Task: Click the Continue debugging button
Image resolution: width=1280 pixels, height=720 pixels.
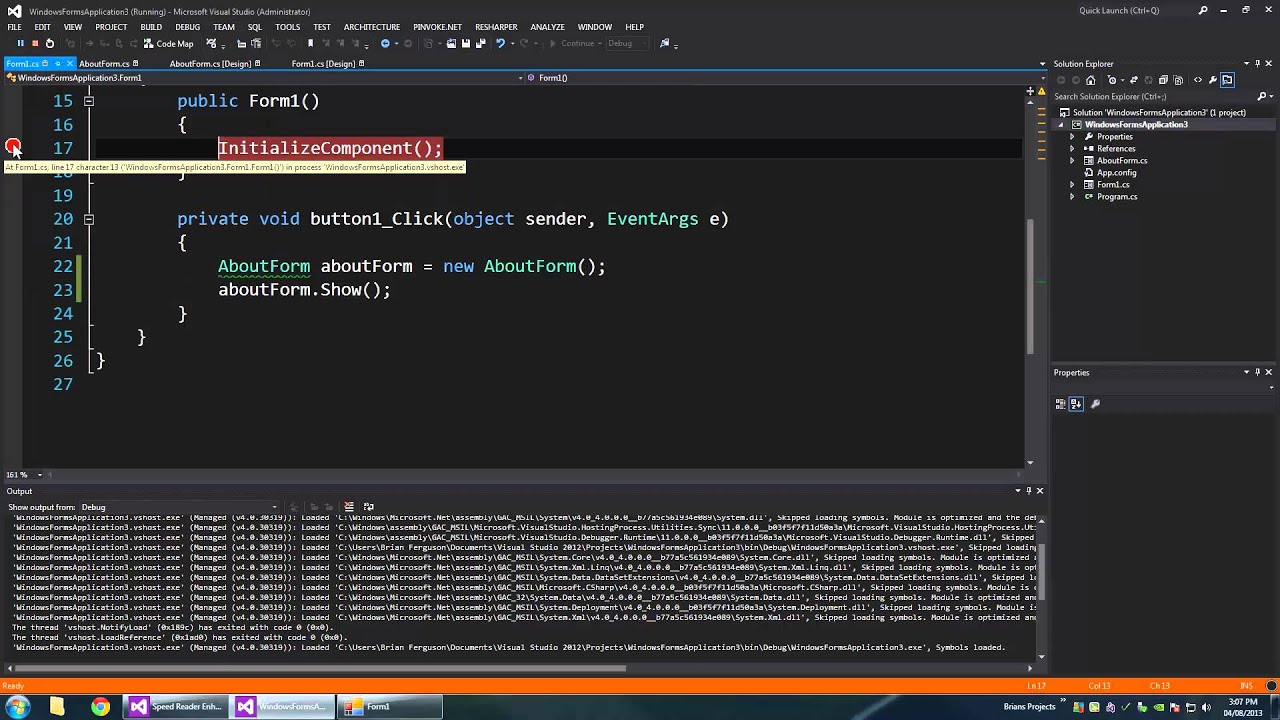Action: (573, 43)
